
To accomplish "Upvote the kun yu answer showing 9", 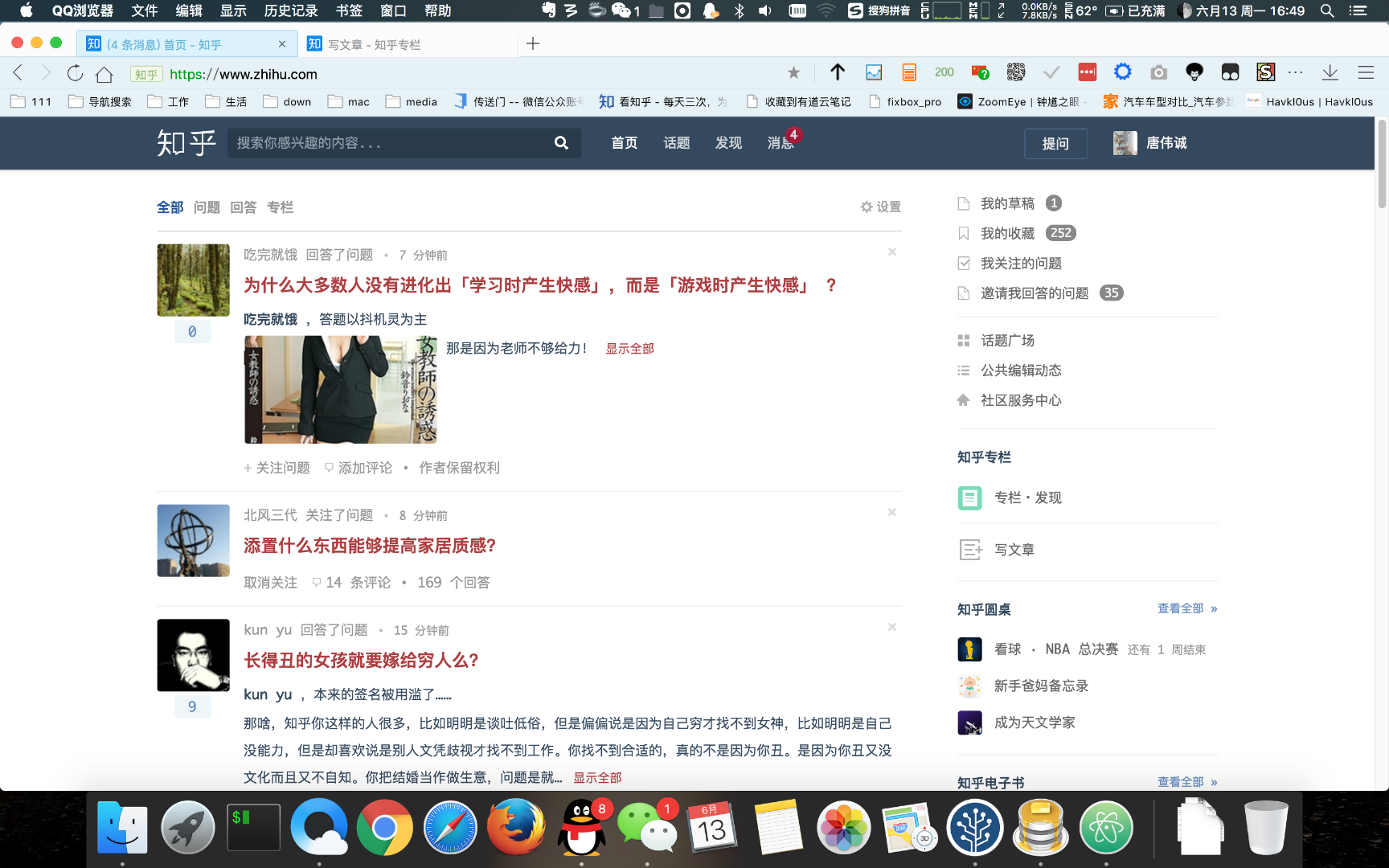I will (192, 706).
